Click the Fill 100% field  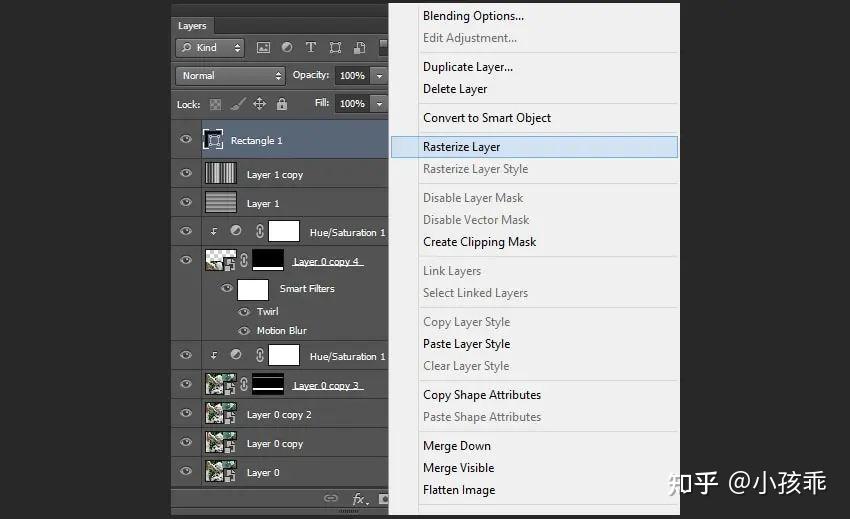pos(353,104)
